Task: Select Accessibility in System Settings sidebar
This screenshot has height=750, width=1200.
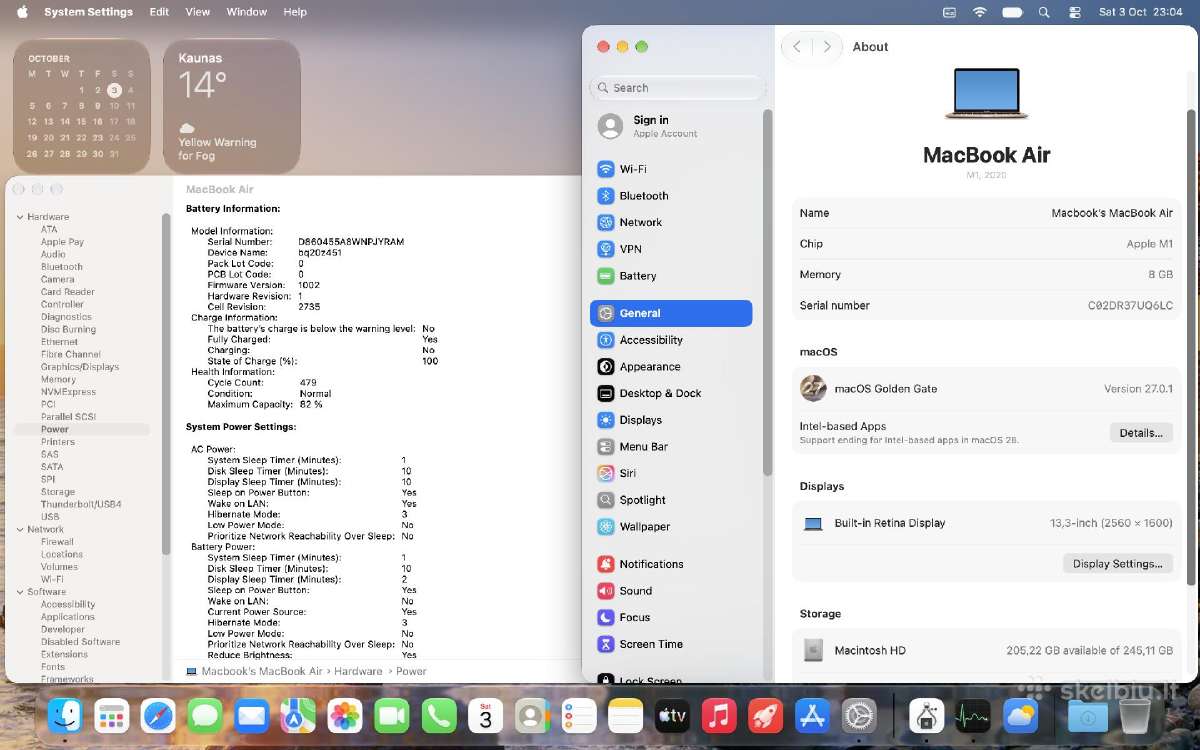Action: (671, 340)
